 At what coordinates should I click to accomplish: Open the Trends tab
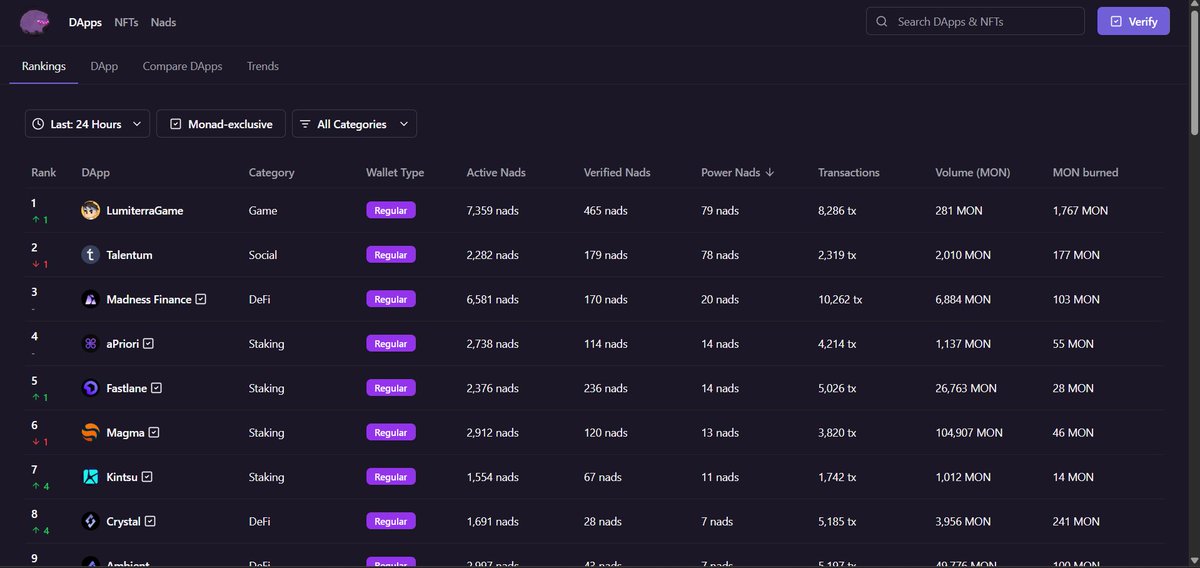(x=263, y=66)
